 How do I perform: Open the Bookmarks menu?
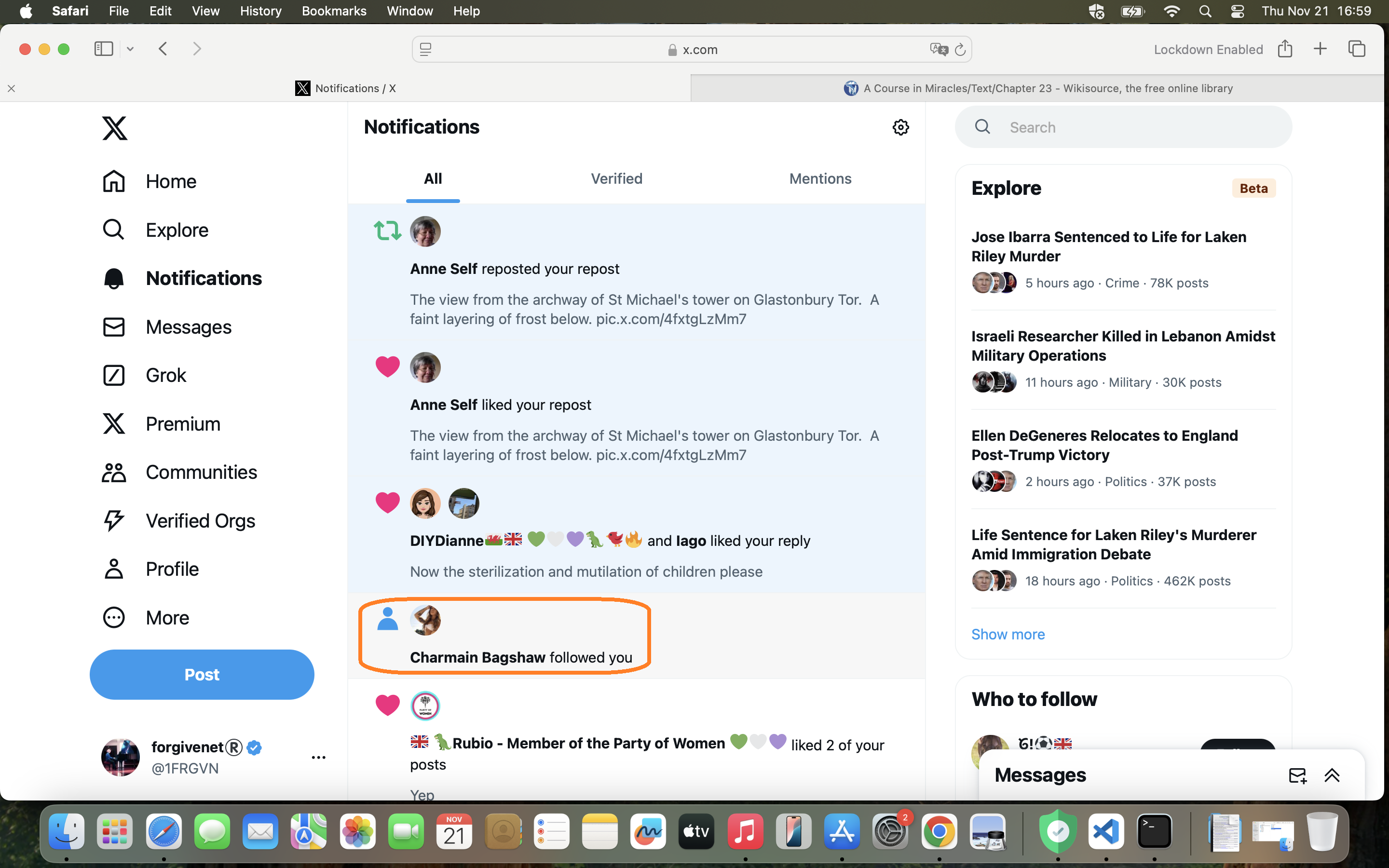point(333,11)
